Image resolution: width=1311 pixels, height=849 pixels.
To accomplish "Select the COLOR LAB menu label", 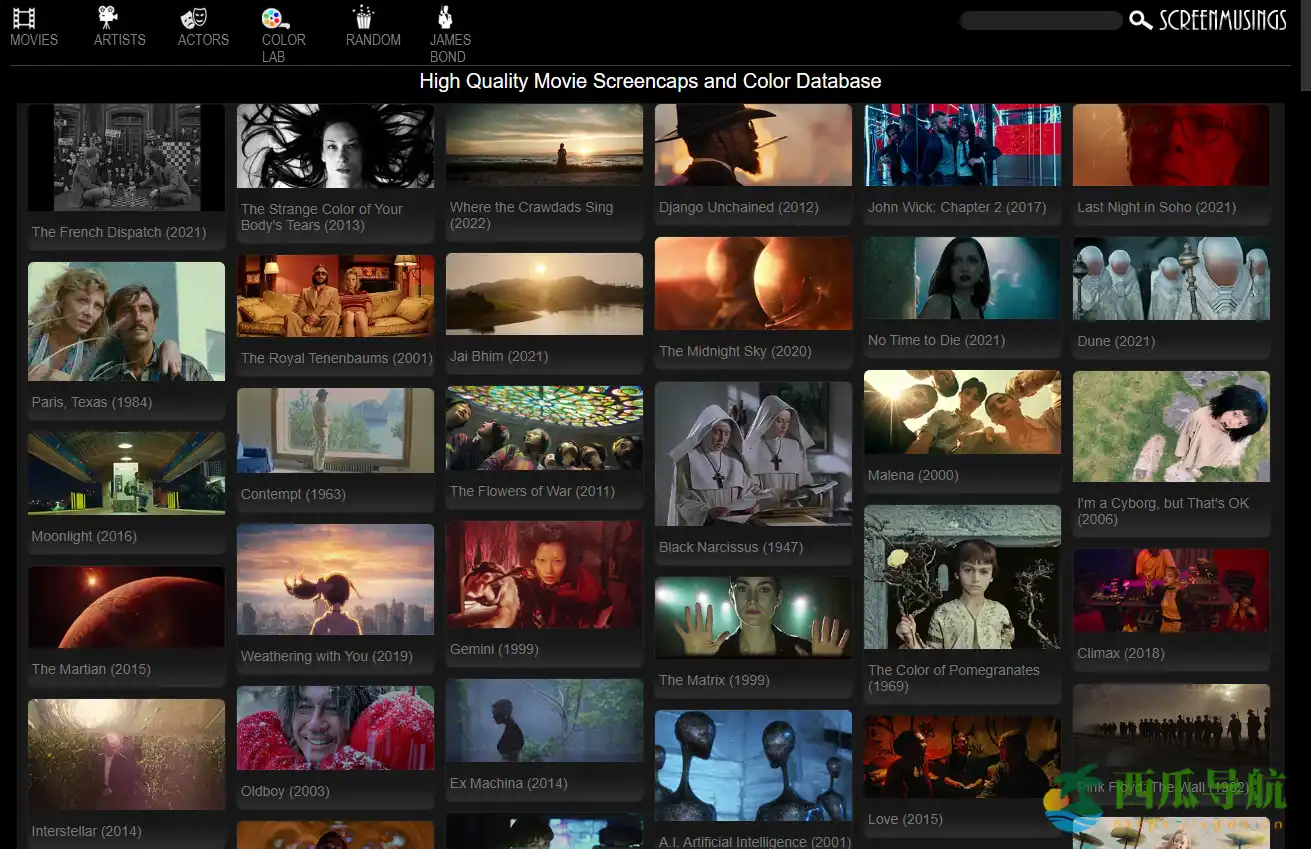I will coord(283,48).
